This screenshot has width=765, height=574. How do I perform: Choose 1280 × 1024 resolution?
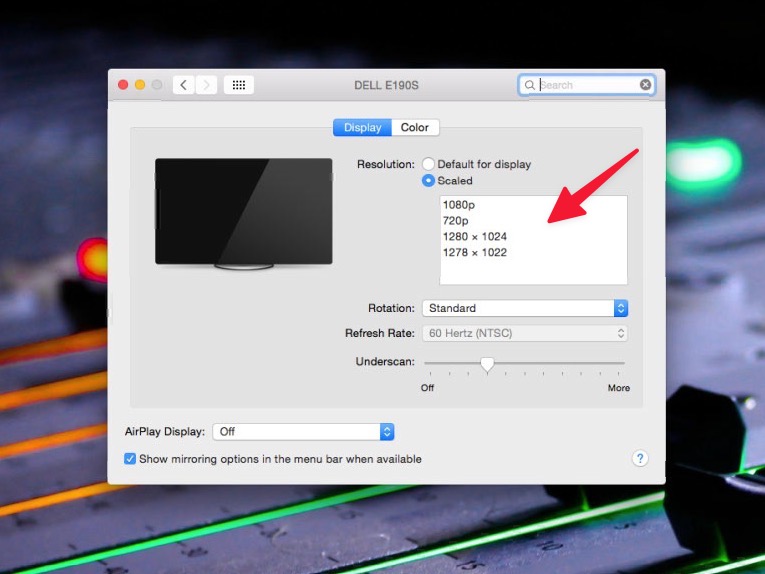click(533, 237)
